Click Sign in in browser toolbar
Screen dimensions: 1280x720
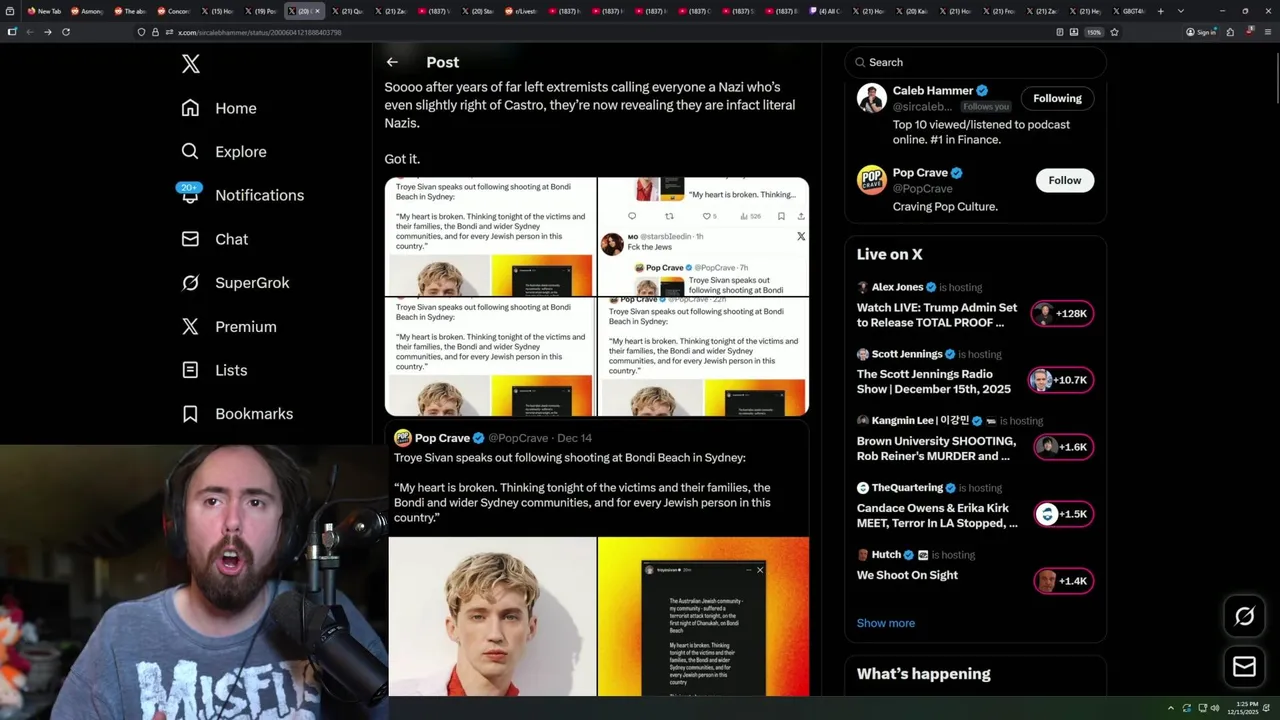(x=1201, y=32)
